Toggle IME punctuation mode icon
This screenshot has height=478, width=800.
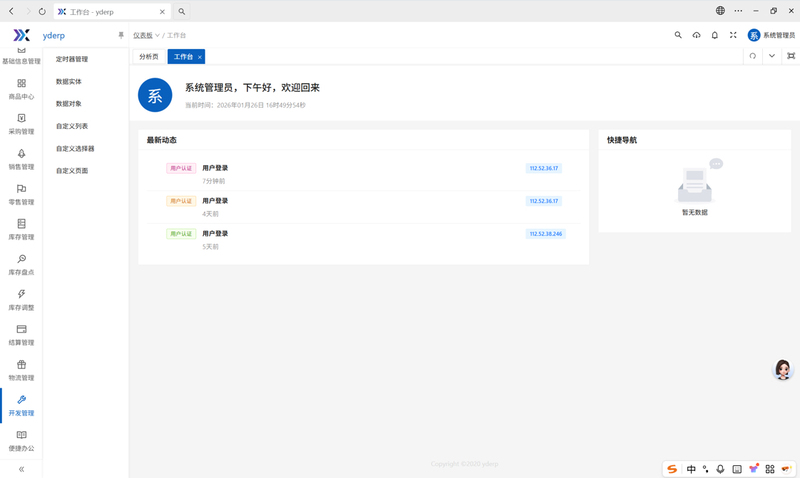[x=706, y=469]
